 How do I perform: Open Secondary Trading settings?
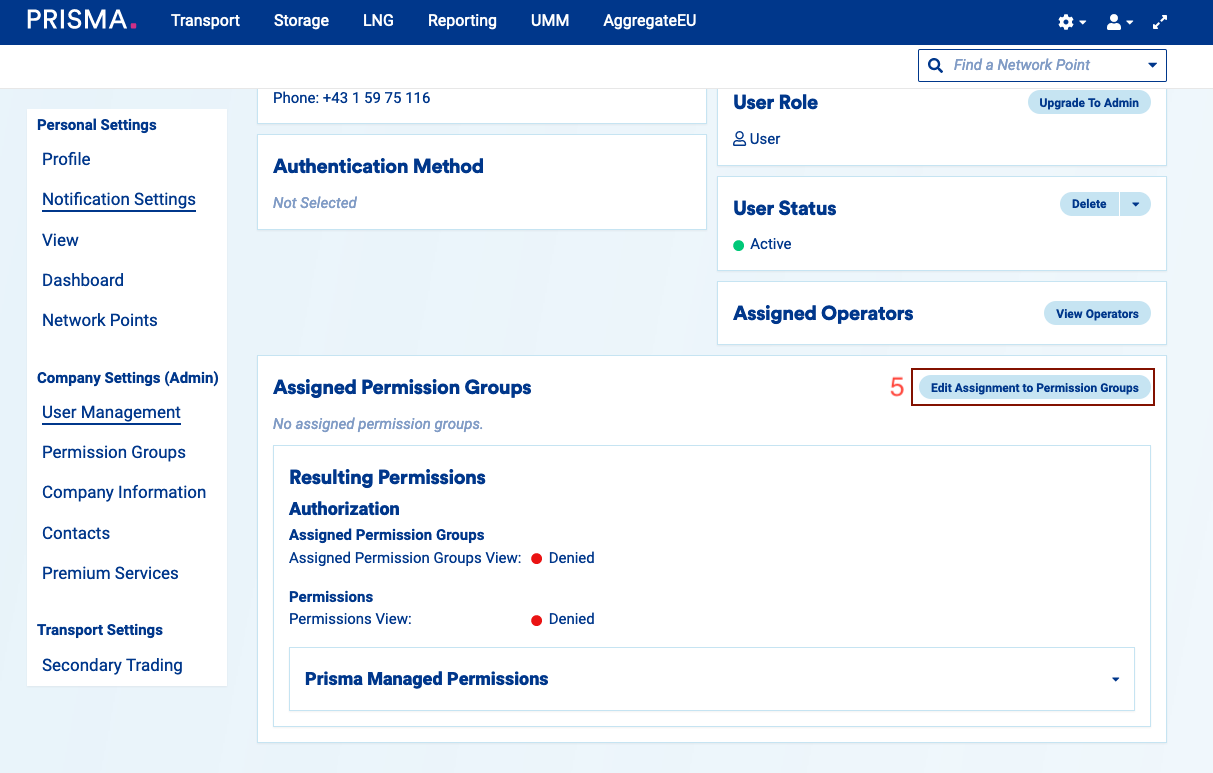[112, 666]
